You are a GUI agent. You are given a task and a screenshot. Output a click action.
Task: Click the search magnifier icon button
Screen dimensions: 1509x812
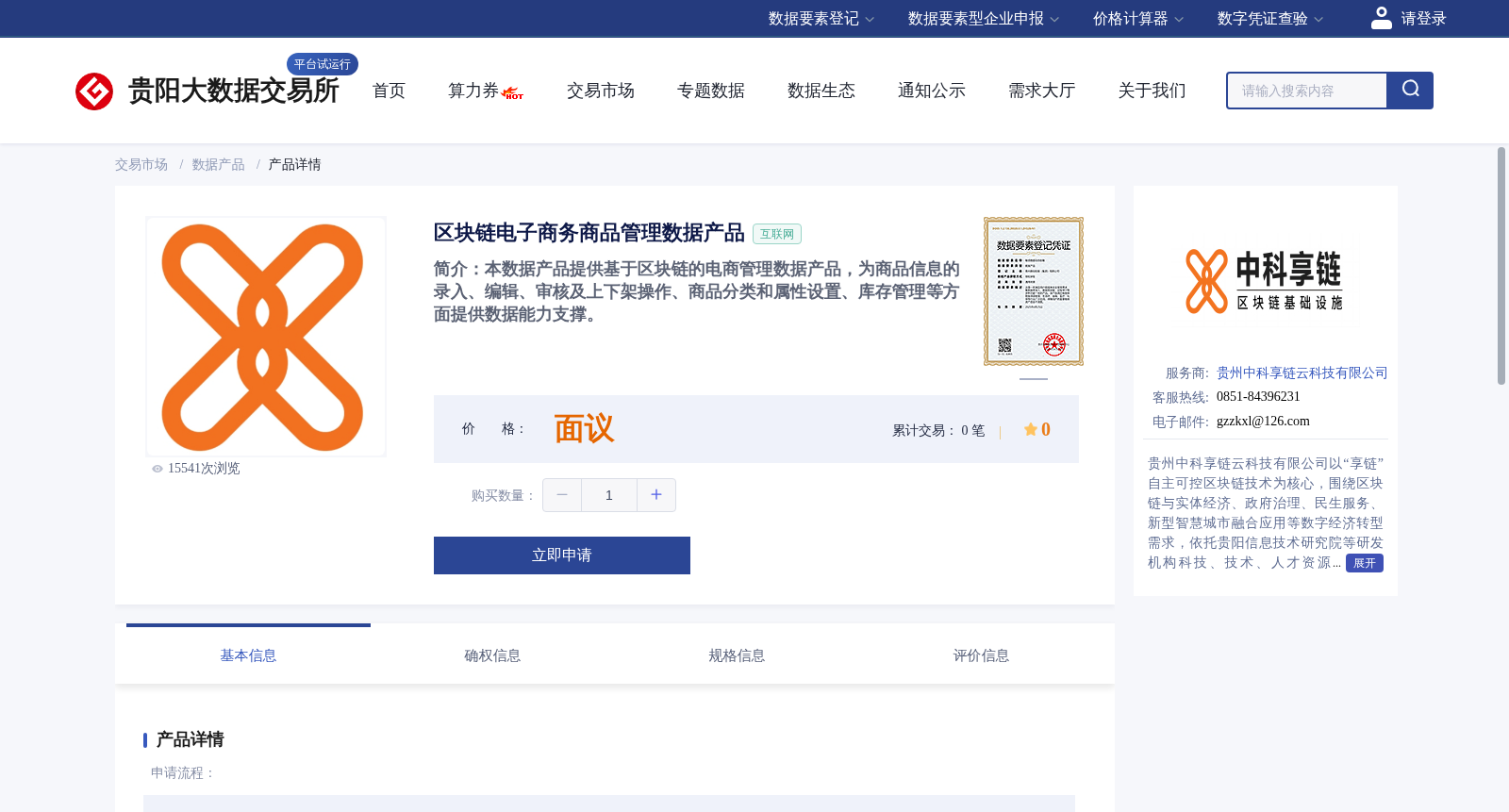1410,91
